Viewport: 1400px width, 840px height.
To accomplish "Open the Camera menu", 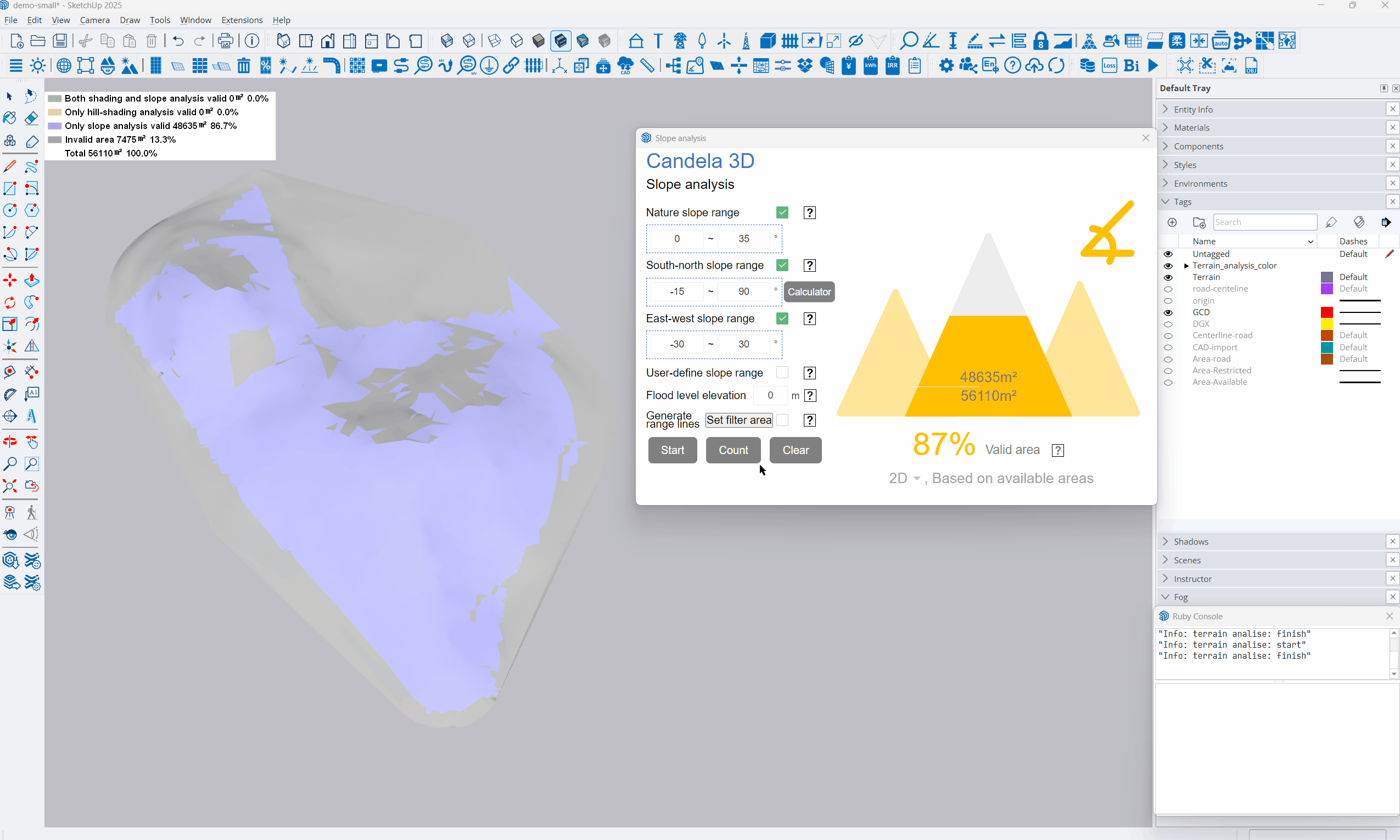I will pyautogui.click(x=94, y=20).
